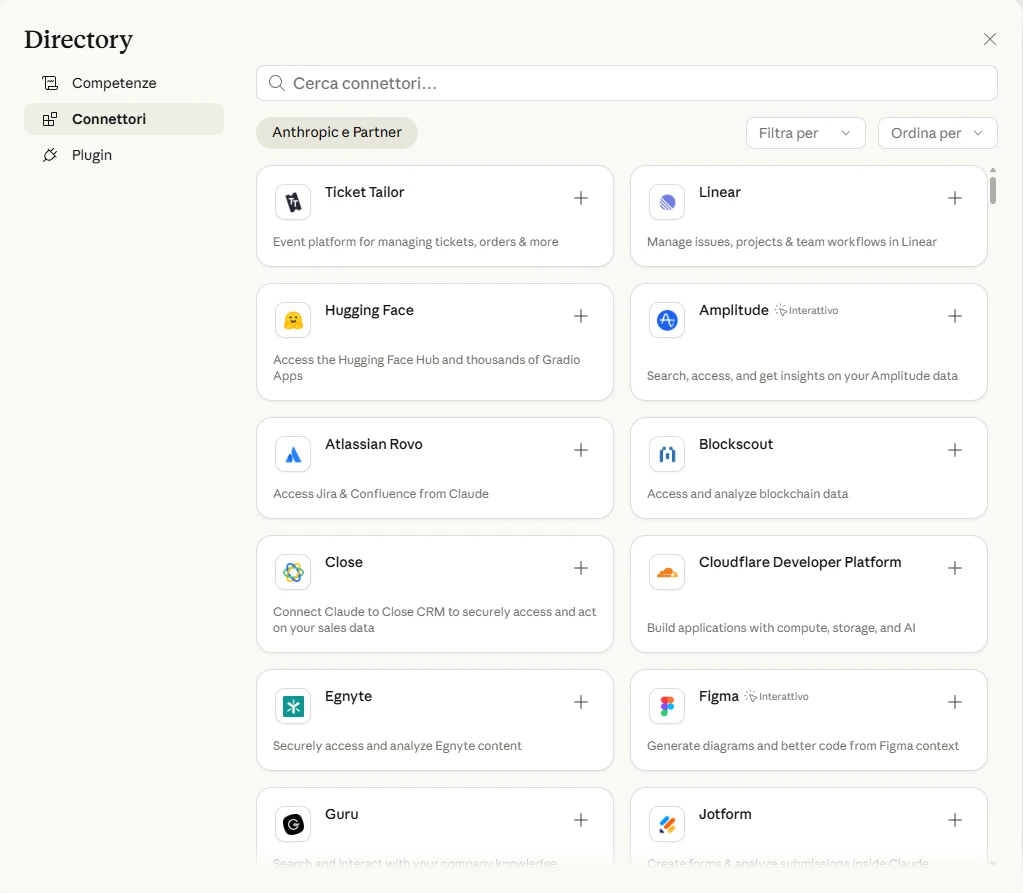Click the Amplitude logo icon
The width and height of the screenshot is (1023, 893).
click(x=667, y=320)
